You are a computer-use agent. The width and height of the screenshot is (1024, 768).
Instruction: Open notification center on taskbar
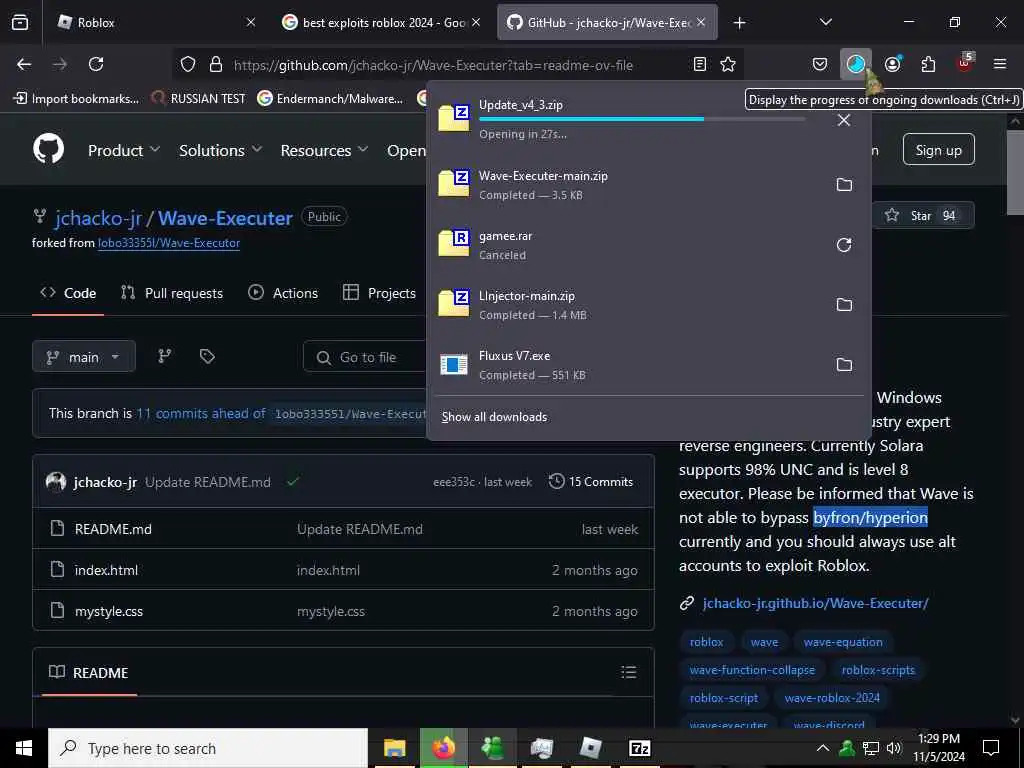coord(991,748)
